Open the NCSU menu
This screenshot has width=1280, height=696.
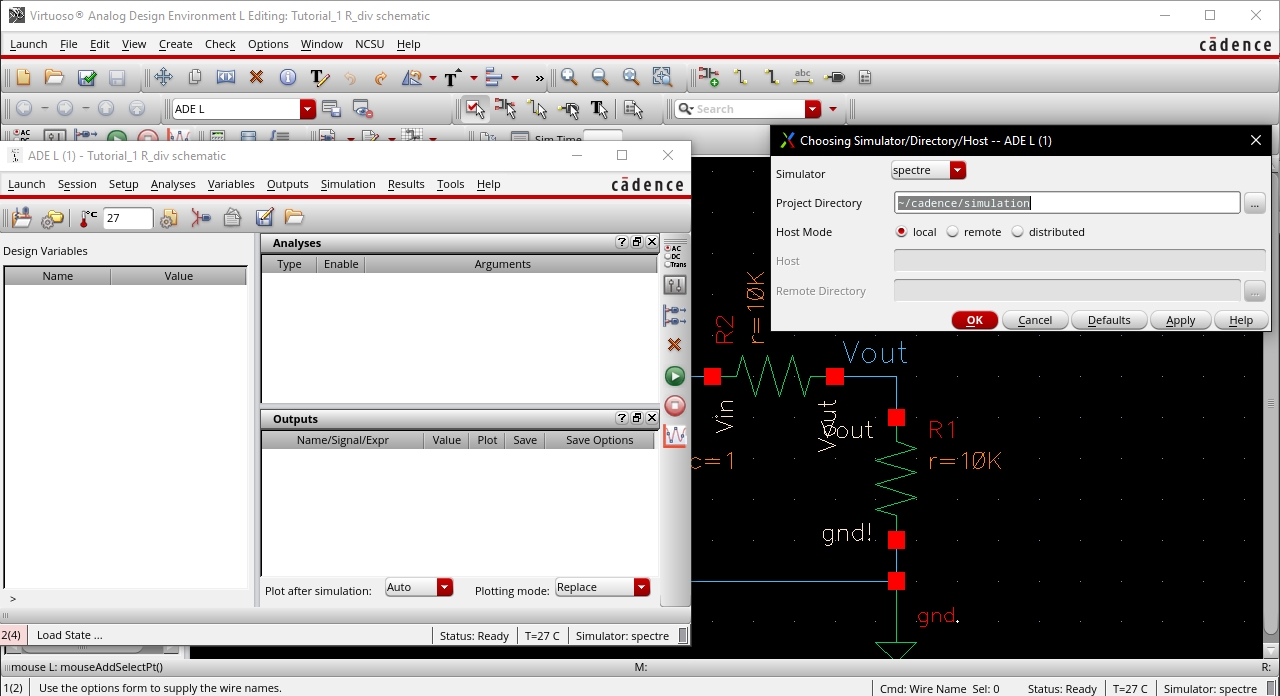click(369, 44)
